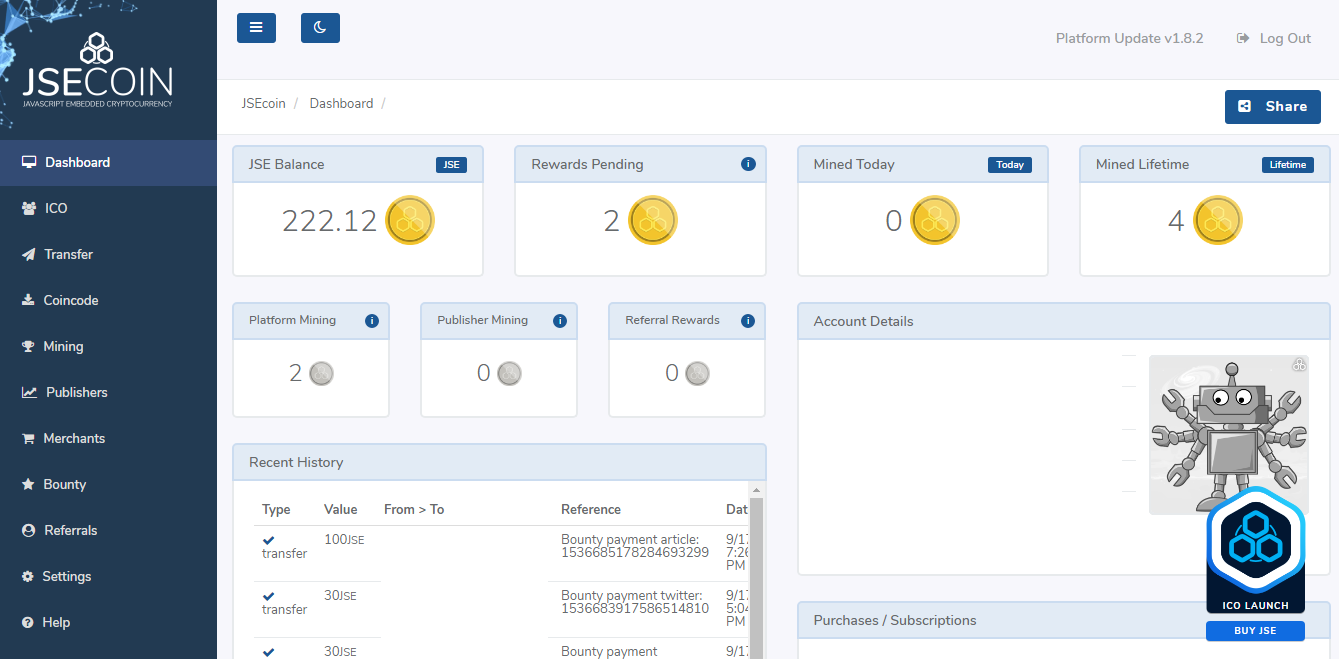Click the ICO Launch hexagon badge
Viewport: 1339px width, 659px height.
1255,549
